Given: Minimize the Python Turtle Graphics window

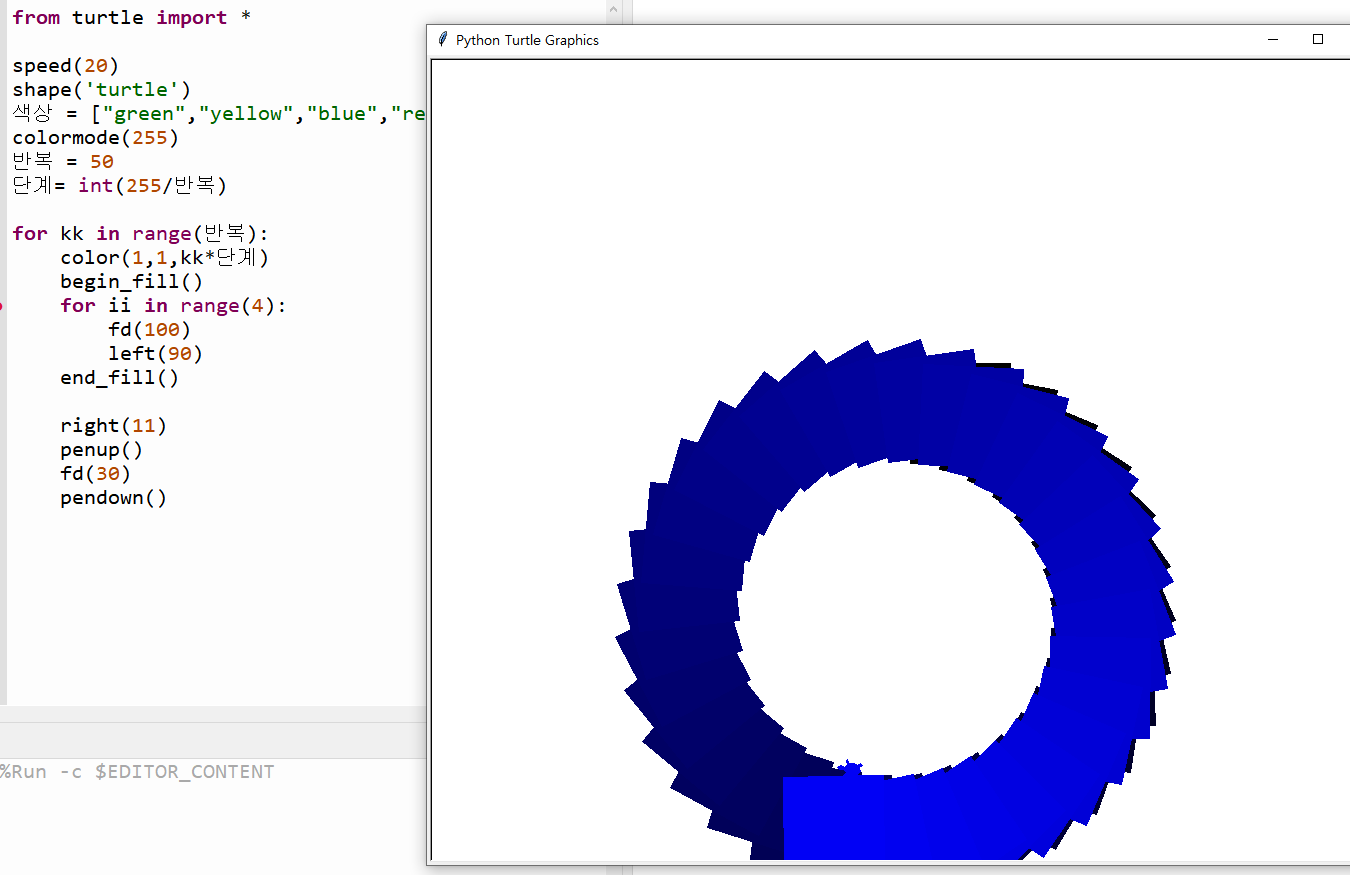Looking at the screenshot, I should (1273, 40).
